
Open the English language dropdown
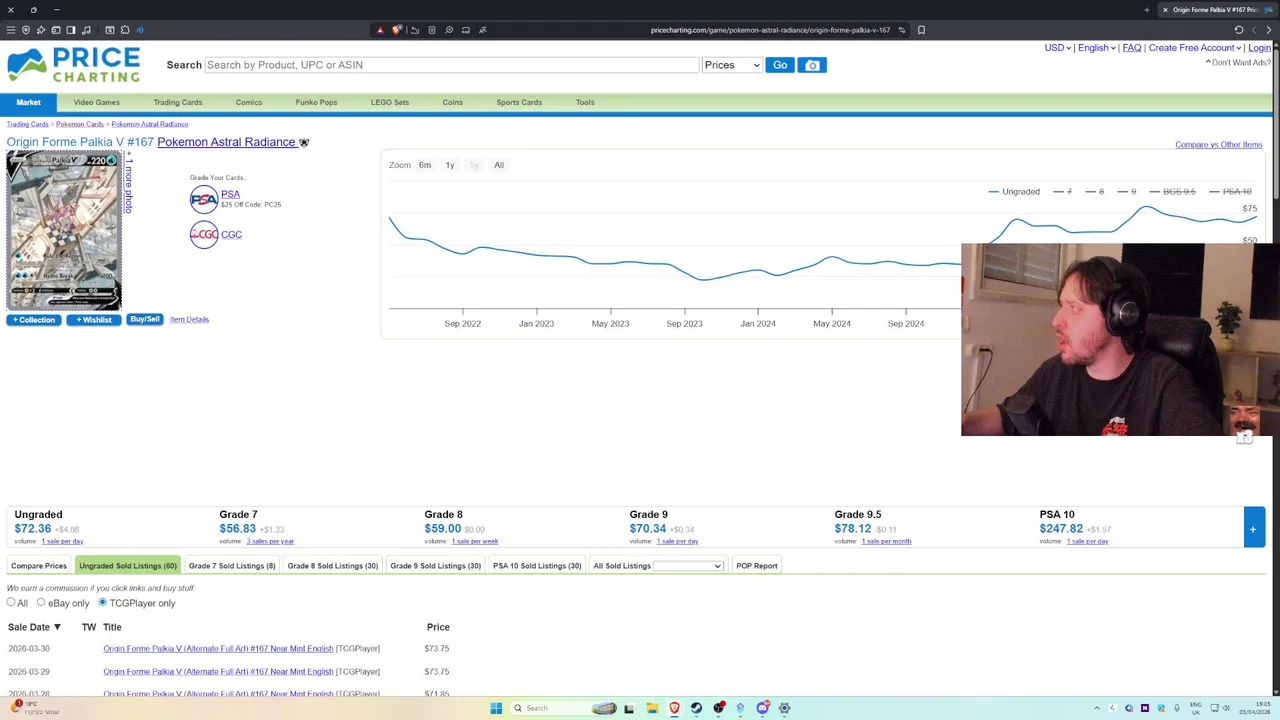(x=1096, y=48)
